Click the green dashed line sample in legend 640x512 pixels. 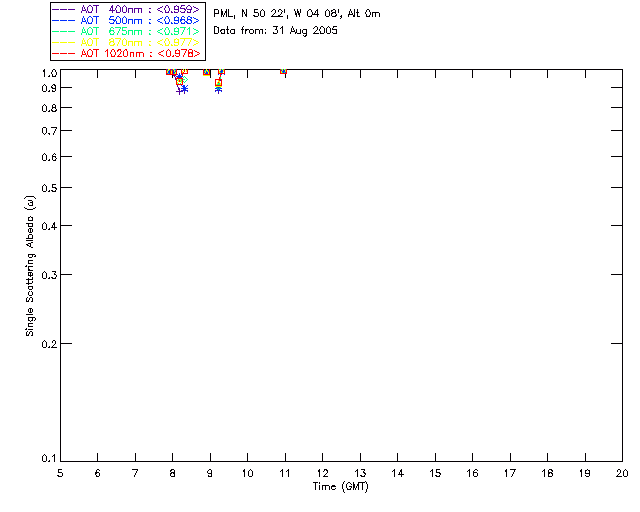64,31
